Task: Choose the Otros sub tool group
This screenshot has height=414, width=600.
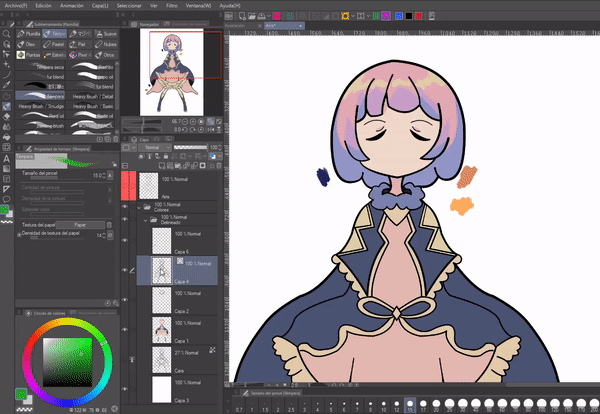Action: pos(106,55)
